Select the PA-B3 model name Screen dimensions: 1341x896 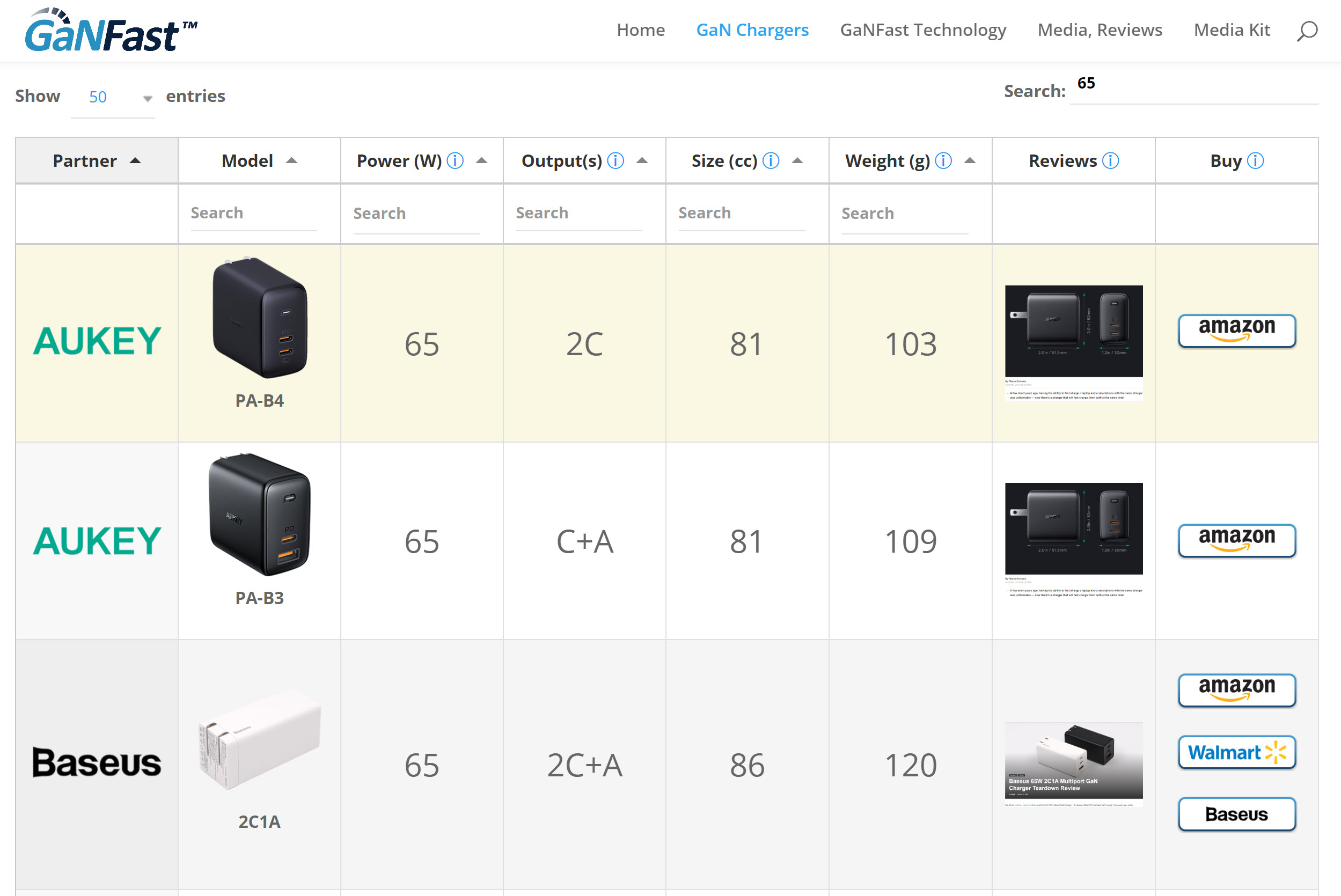pos(259,598)
